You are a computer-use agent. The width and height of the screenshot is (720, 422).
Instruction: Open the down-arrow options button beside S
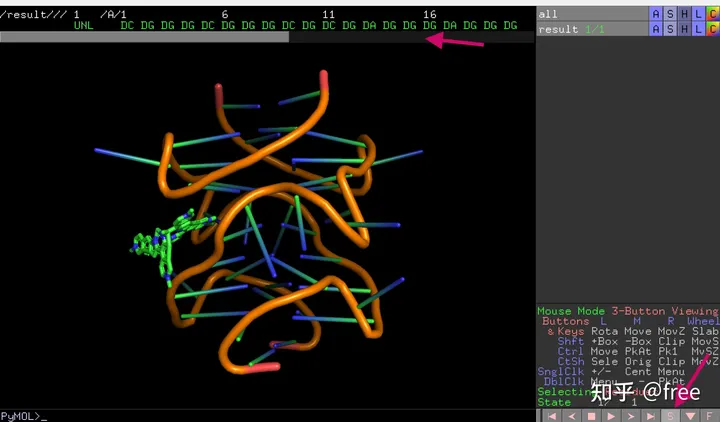(x=690, y=415)
